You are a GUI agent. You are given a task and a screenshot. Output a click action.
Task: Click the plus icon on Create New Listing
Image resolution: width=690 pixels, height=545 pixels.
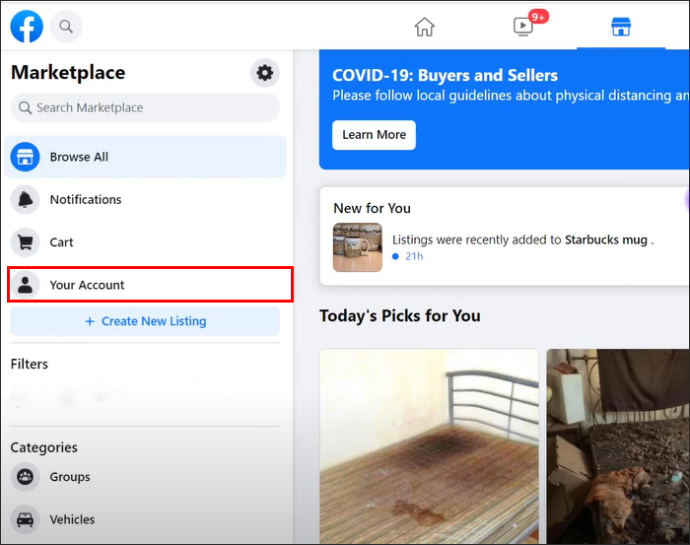pos(90,321)
